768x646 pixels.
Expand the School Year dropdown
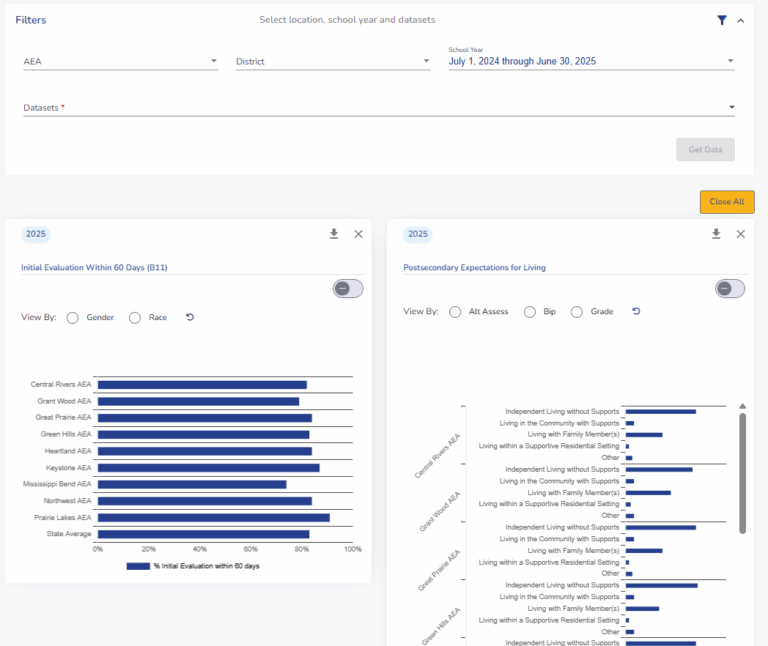pyautogui.click(x=591, y=61)
